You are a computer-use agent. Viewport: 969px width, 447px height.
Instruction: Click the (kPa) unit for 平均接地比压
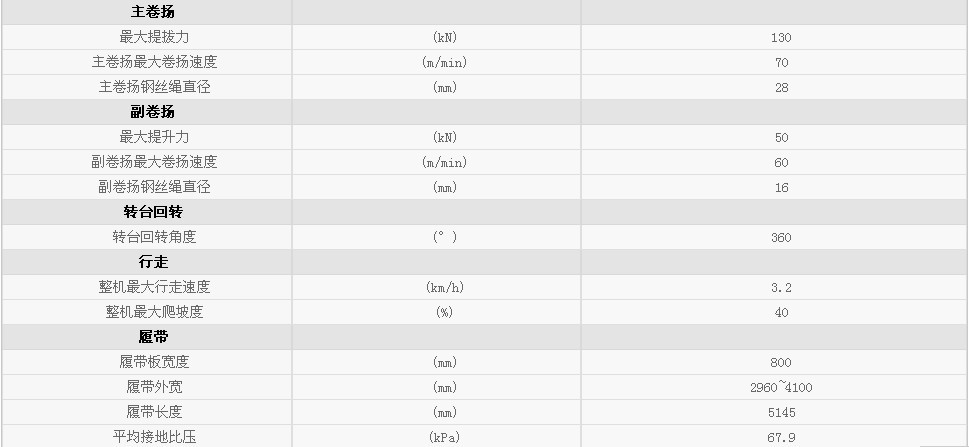pos(444,437)
